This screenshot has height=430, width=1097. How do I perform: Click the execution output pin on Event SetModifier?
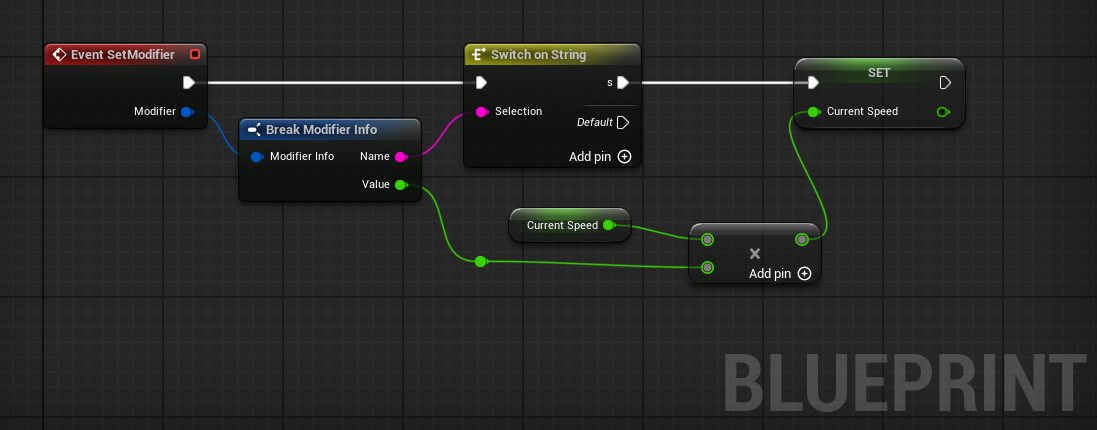(188, 82)
